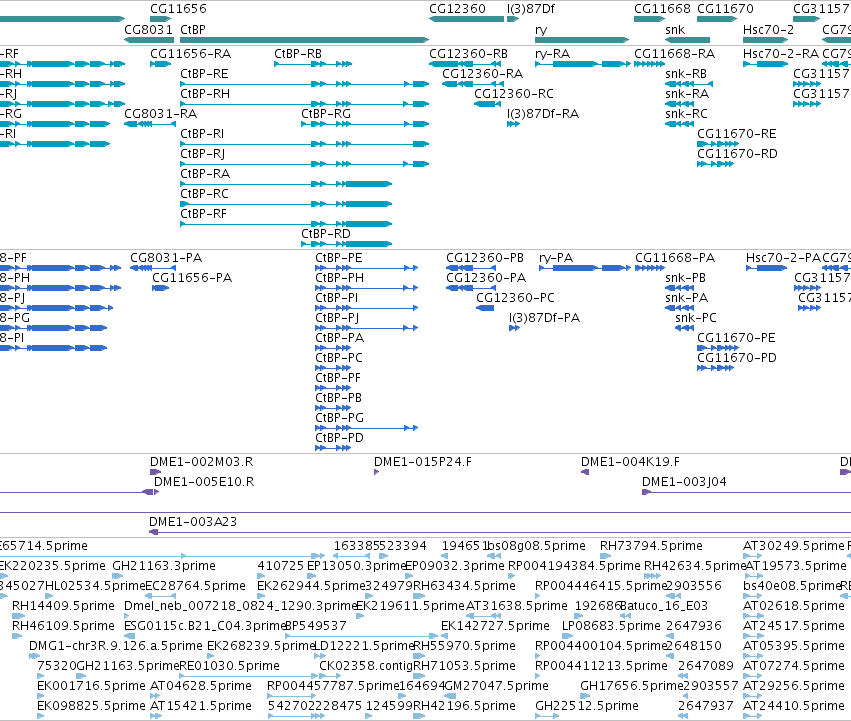Screen dimensions: 851x721
Task: Click the snk-RB transcript label
Action: pyautogui.click(x=686, y=74)
